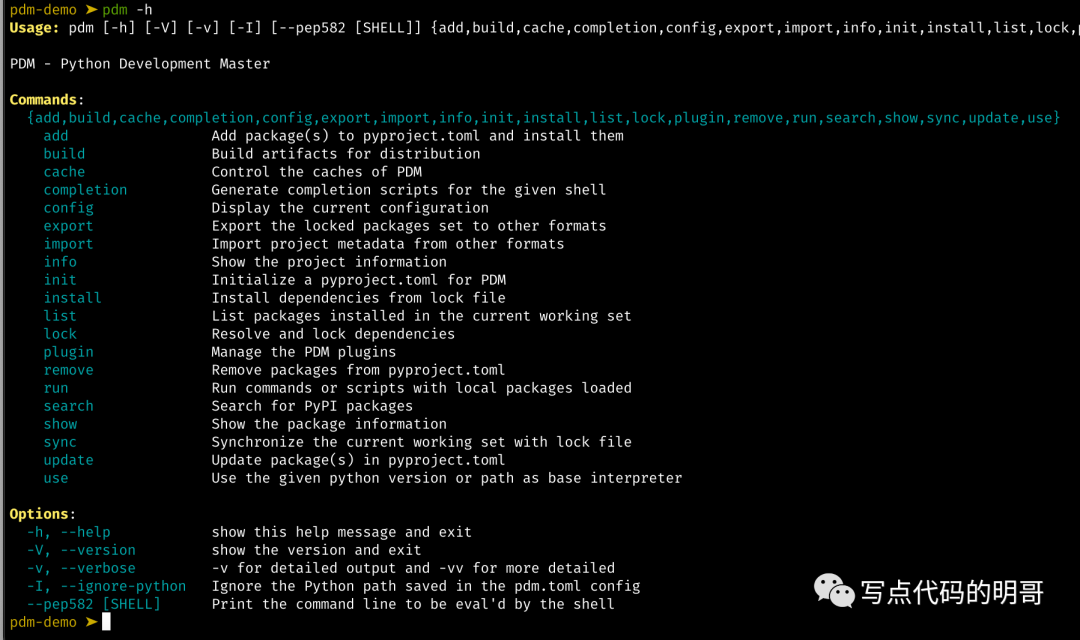Click the '-V, --version' option
1080x640 pixels.
coord(81,550)
